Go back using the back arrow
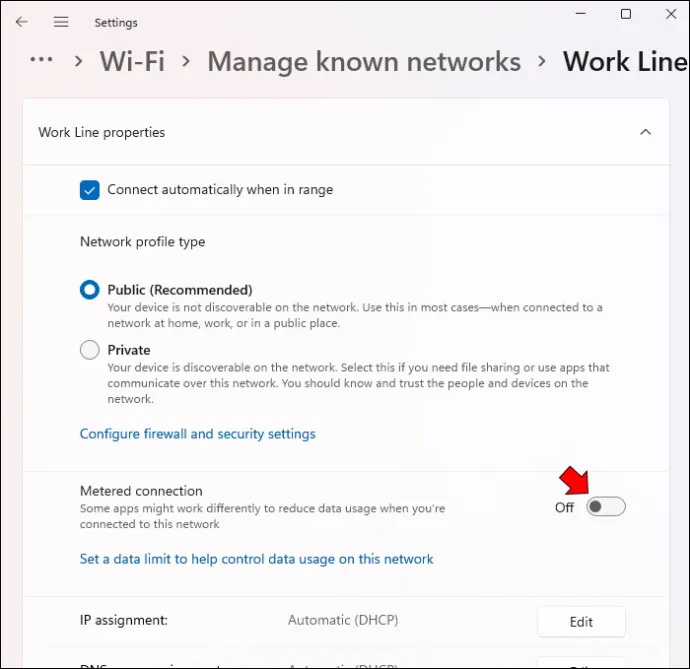Screen dimensions: 690x669 pos(22,22)
